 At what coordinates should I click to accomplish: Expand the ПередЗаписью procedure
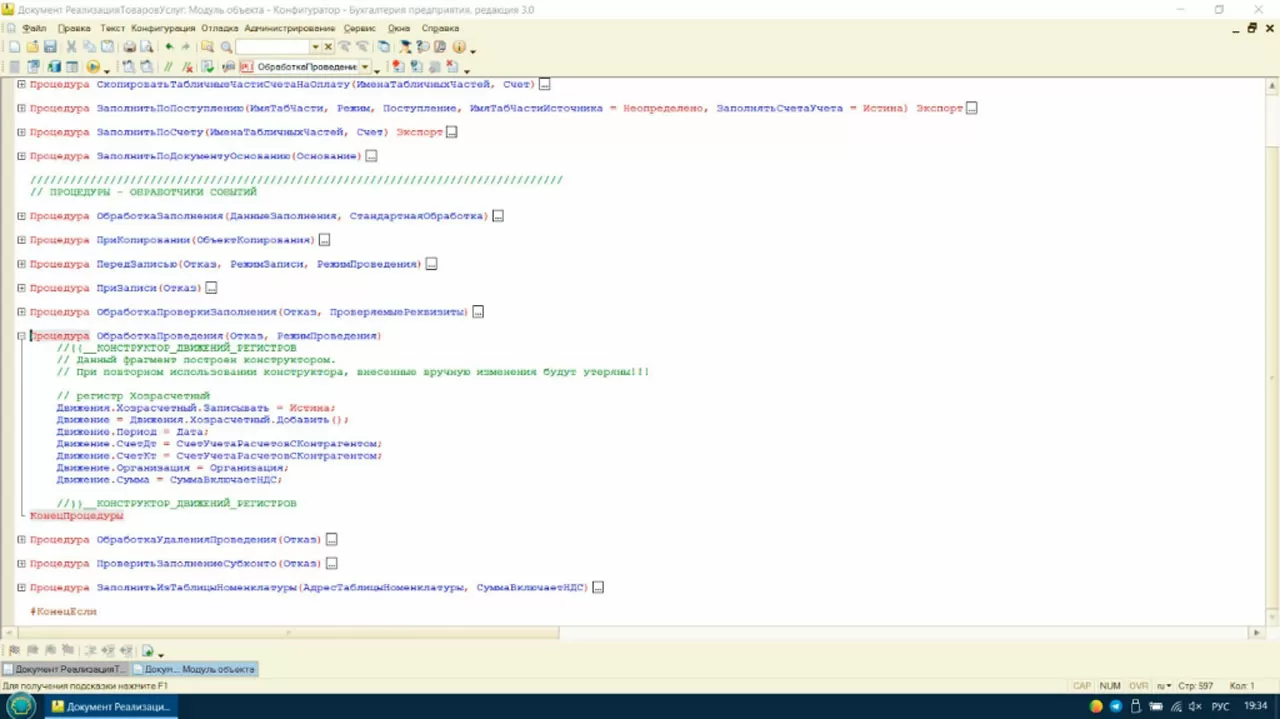[x=22, y=264]
